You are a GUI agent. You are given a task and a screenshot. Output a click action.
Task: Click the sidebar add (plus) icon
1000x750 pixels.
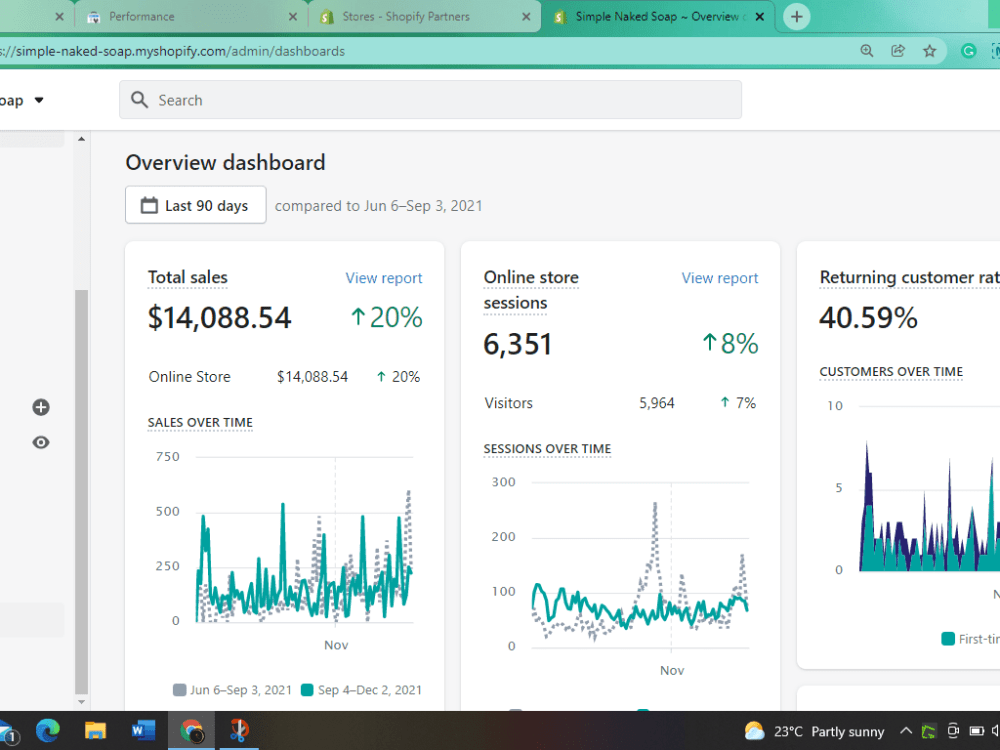pyautogui.click(x=41, y=408)
